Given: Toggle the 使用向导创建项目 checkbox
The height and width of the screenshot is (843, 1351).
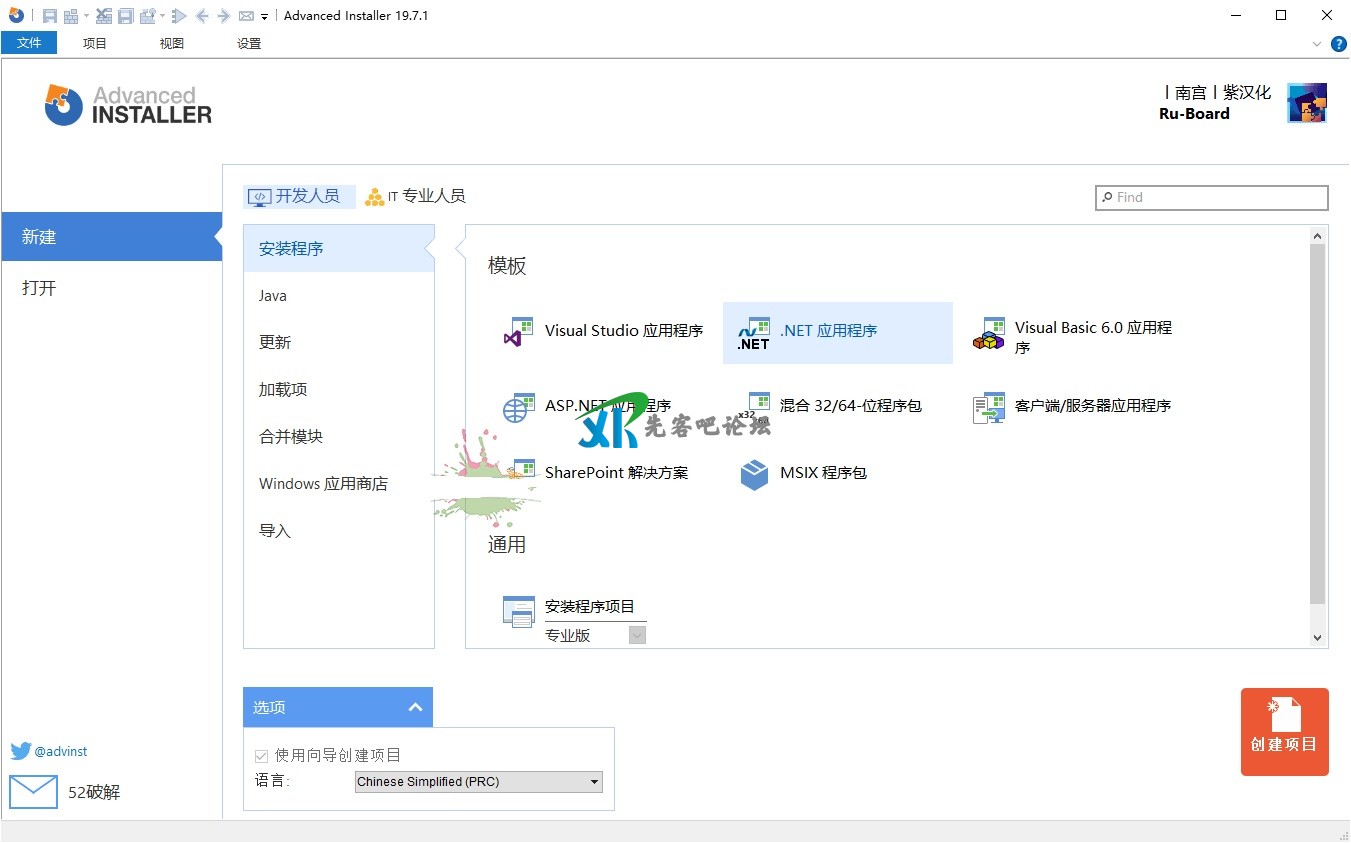Looking at the screenshot, I should pyautogui.click(x=262, y=756).
